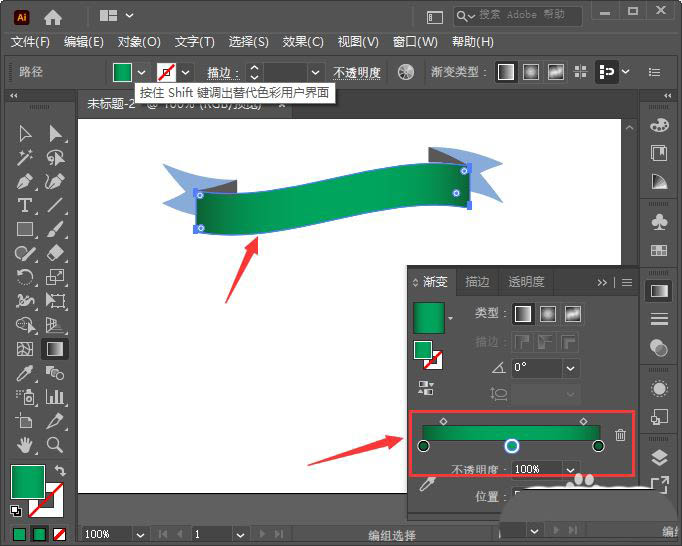Select the middle teal gradient stop
The image size is (682, 546).
pyautogui.click(x=512, y=446)
